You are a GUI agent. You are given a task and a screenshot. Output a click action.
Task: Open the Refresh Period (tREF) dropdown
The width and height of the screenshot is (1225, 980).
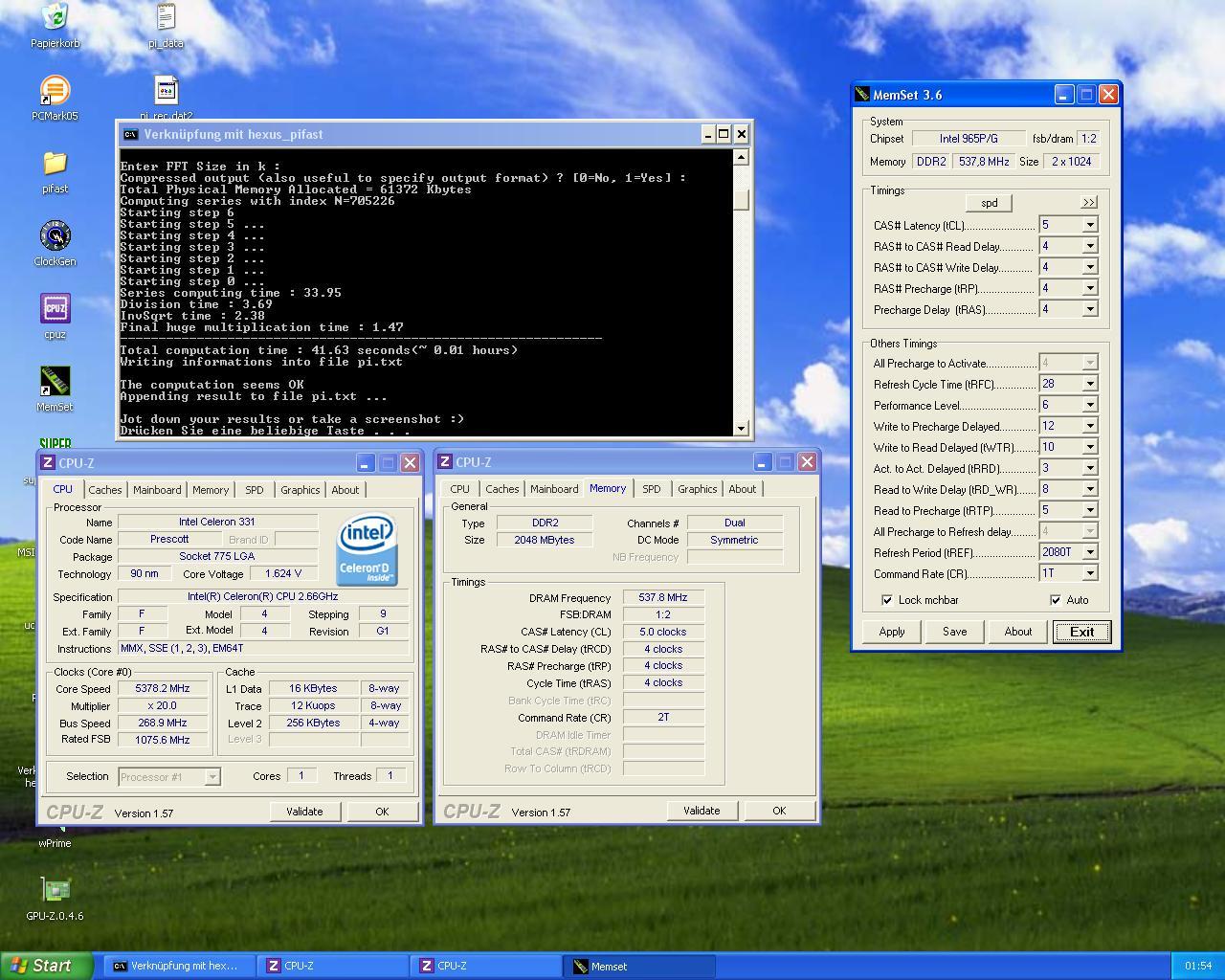1089,552
